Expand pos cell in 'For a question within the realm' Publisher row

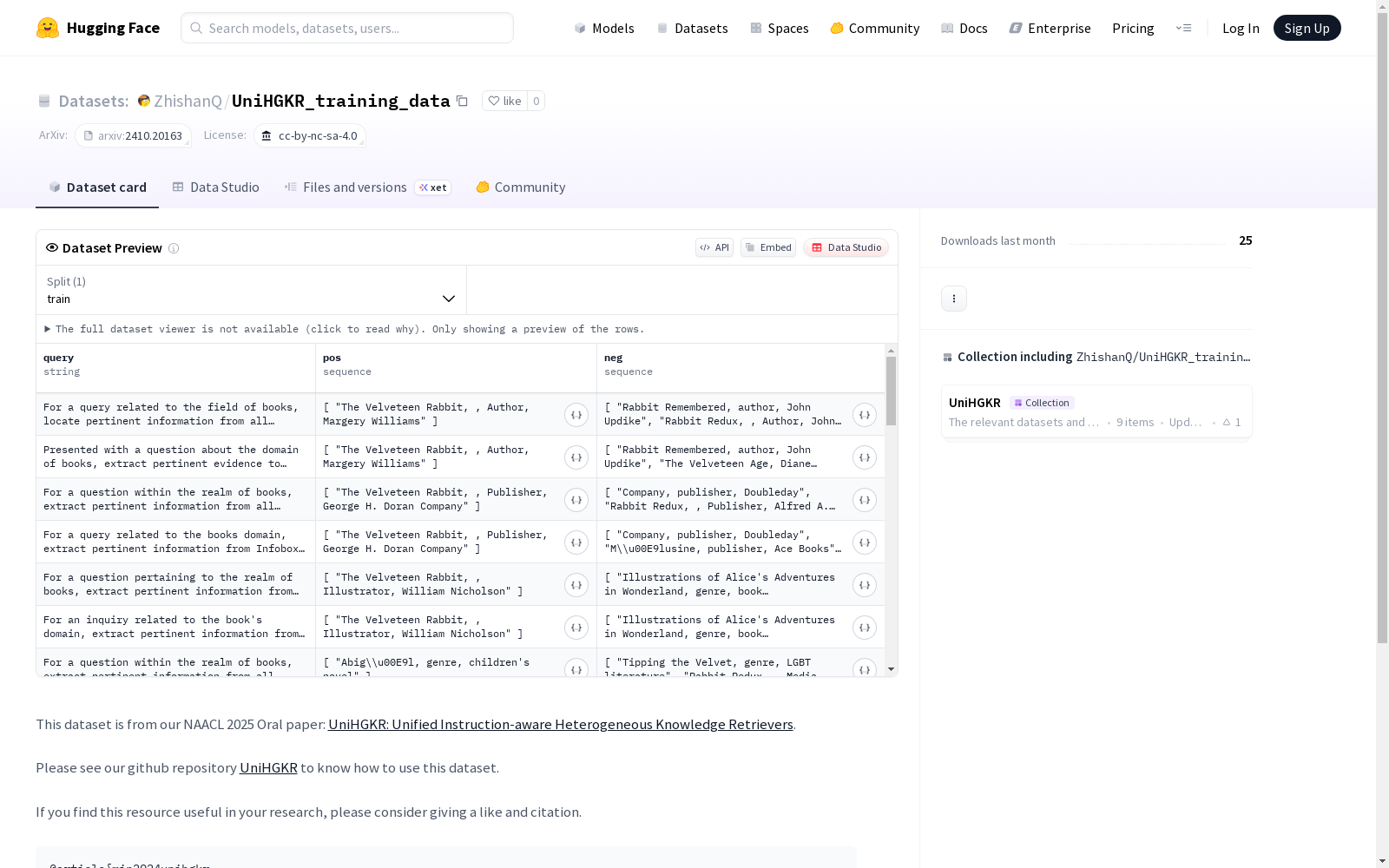coord(576,500)
